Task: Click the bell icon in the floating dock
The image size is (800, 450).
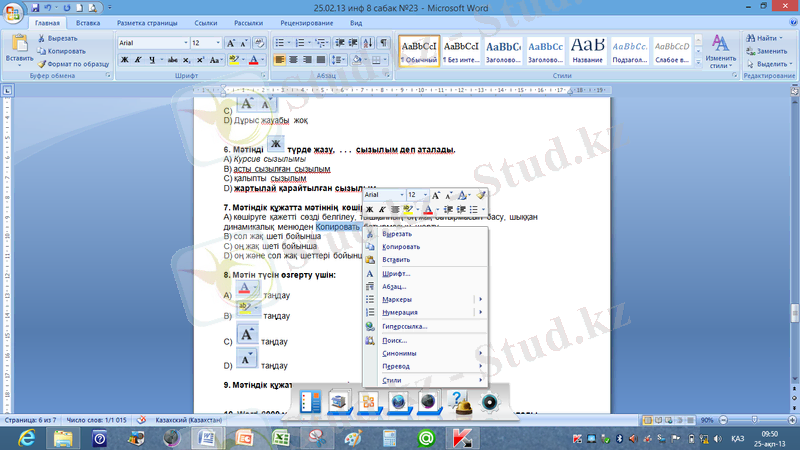Action: [x=461, y=402]
